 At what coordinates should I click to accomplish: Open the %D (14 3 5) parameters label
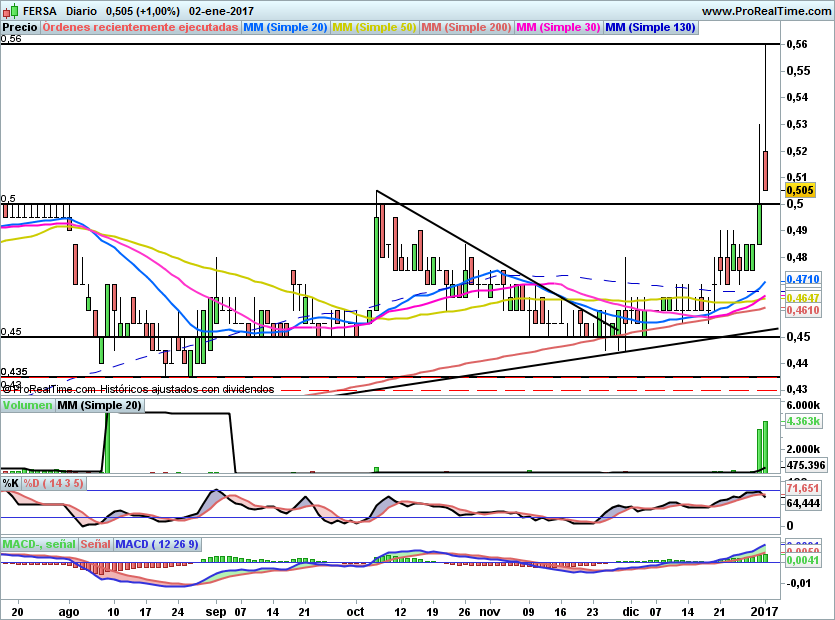[x=53, y=483]
